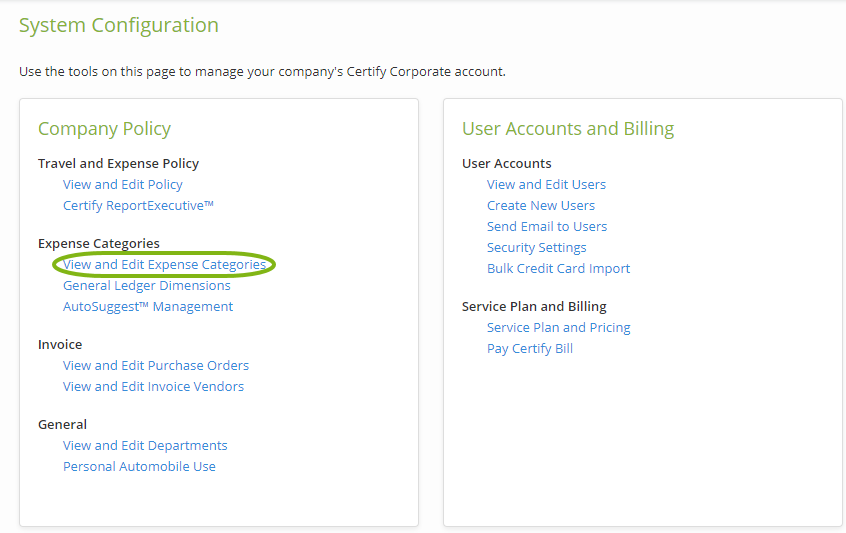
Task: Open Service Plan and Pricing link
Action: point(558,327)
